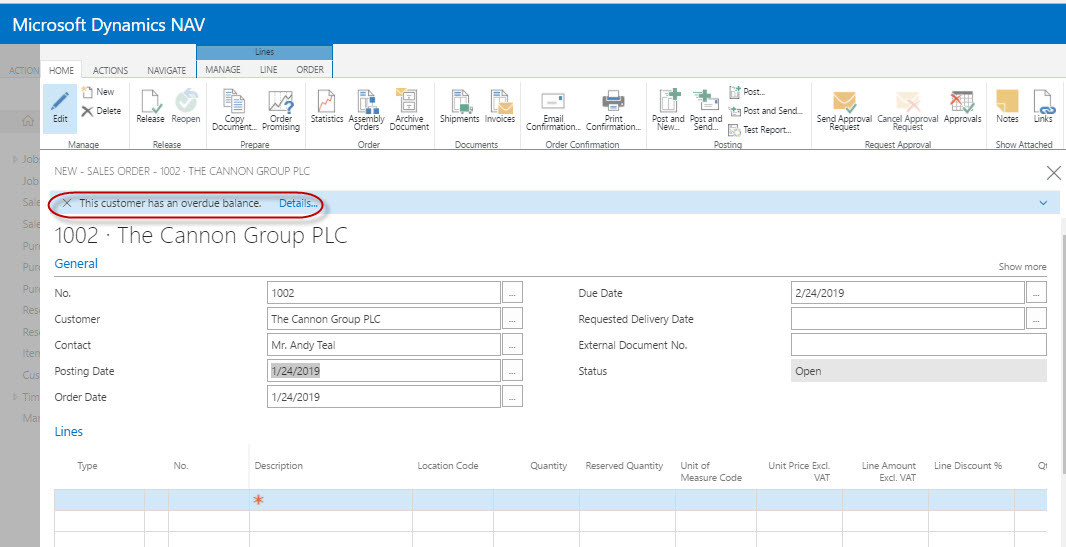Click the Description column header
The image size is (1066, 547).
coord(279,466)
